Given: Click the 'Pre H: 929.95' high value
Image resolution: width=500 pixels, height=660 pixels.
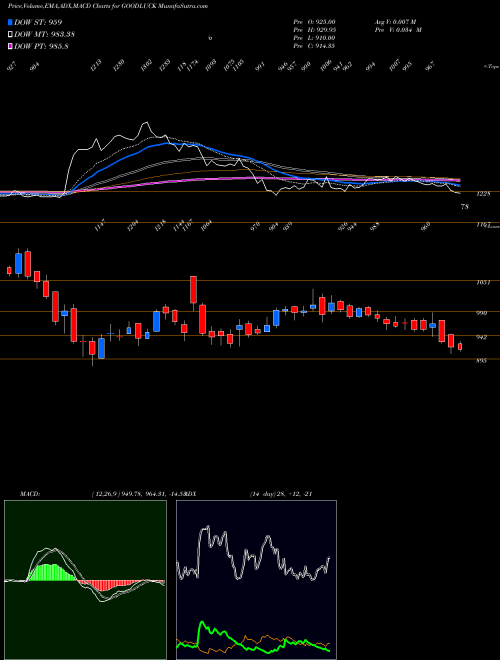Looking at the screenshot, I should tap(314, 30).
